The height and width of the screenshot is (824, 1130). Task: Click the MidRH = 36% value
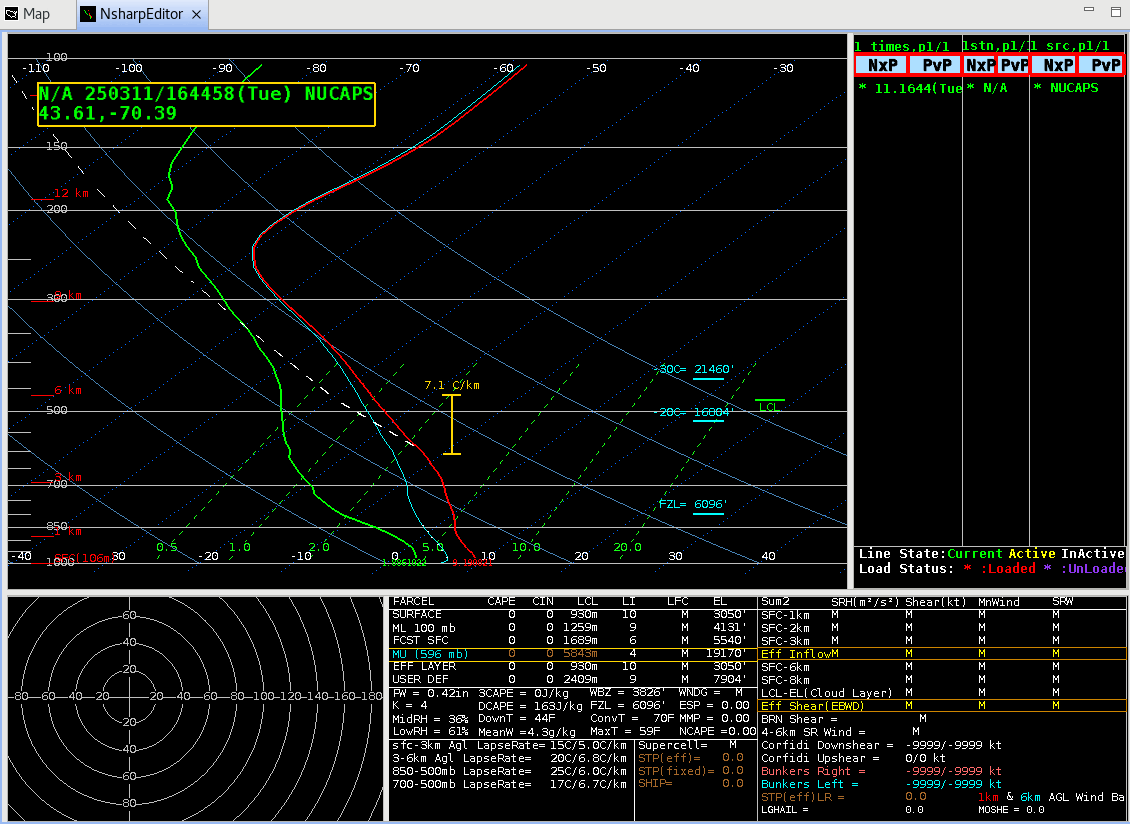click(430, 719)
